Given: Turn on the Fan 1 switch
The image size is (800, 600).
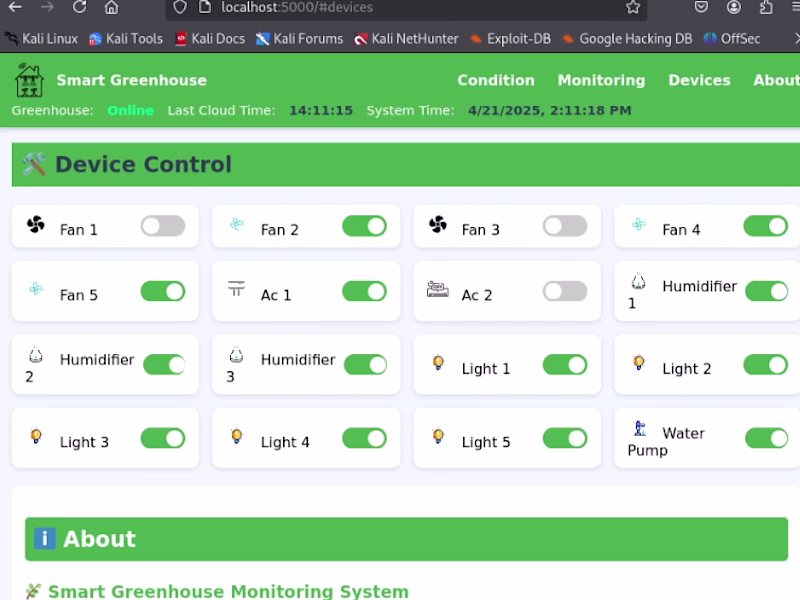Looking at the screenshot, I should (163, 226).
